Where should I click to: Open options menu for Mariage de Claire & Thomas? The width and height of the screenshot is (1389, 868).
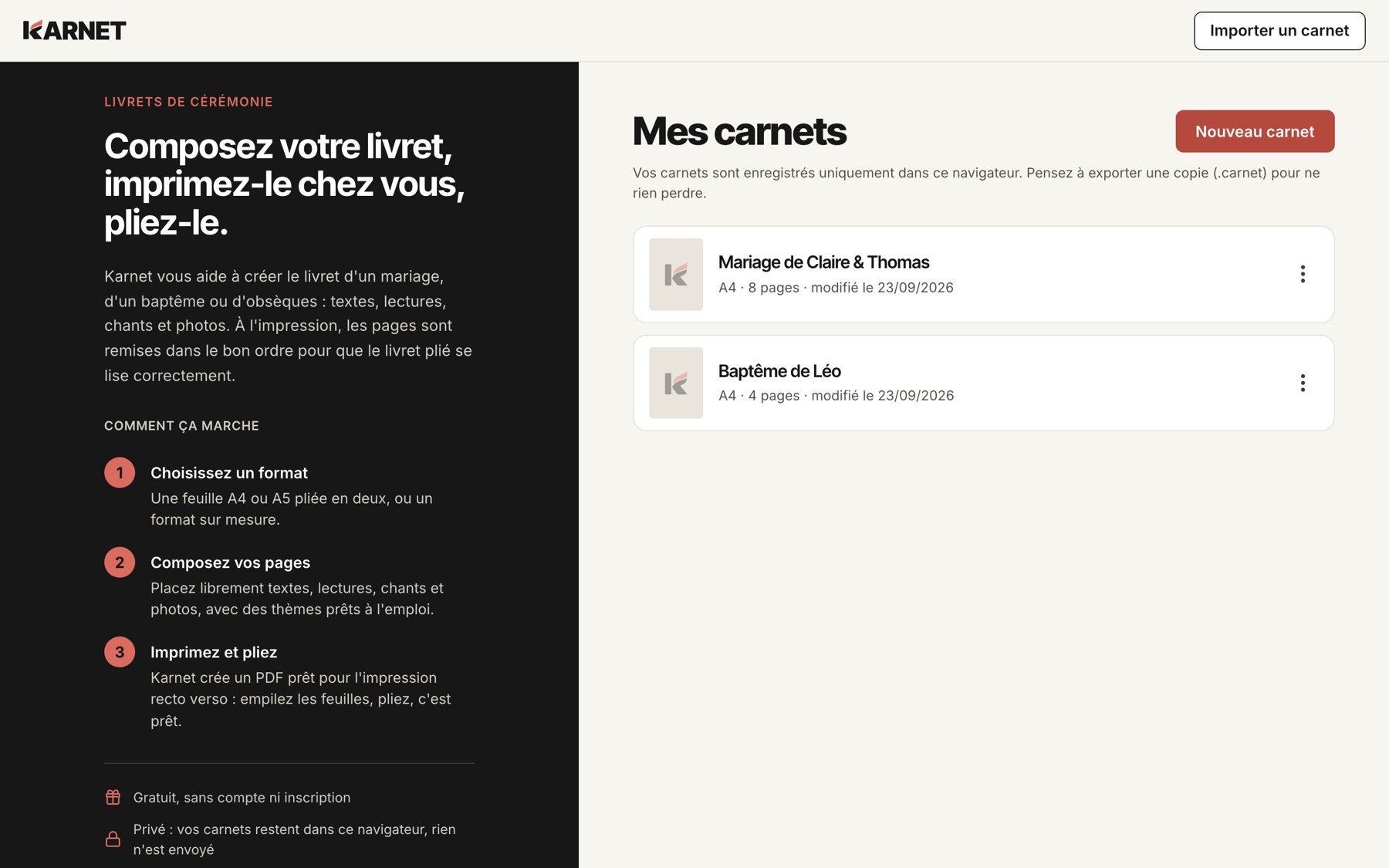click(1303, 274)
